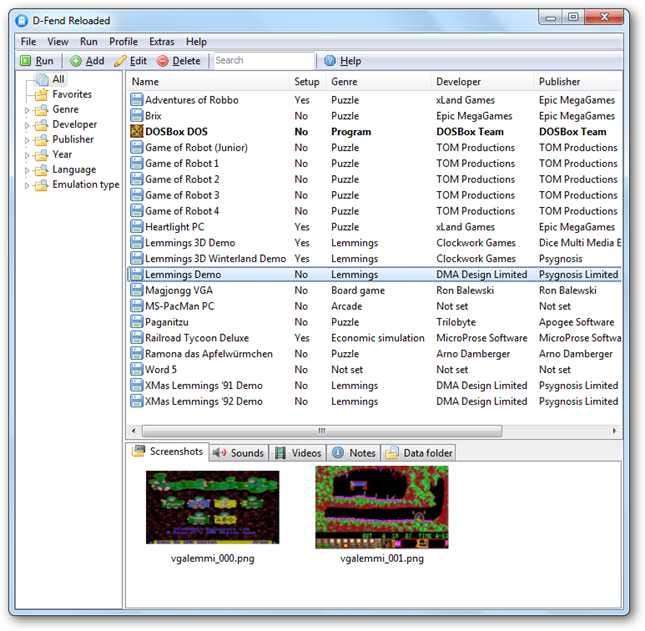Switch to the Sounds tab
The width and height of the screenshot is (645, 631).
click(x=238, y=453)
